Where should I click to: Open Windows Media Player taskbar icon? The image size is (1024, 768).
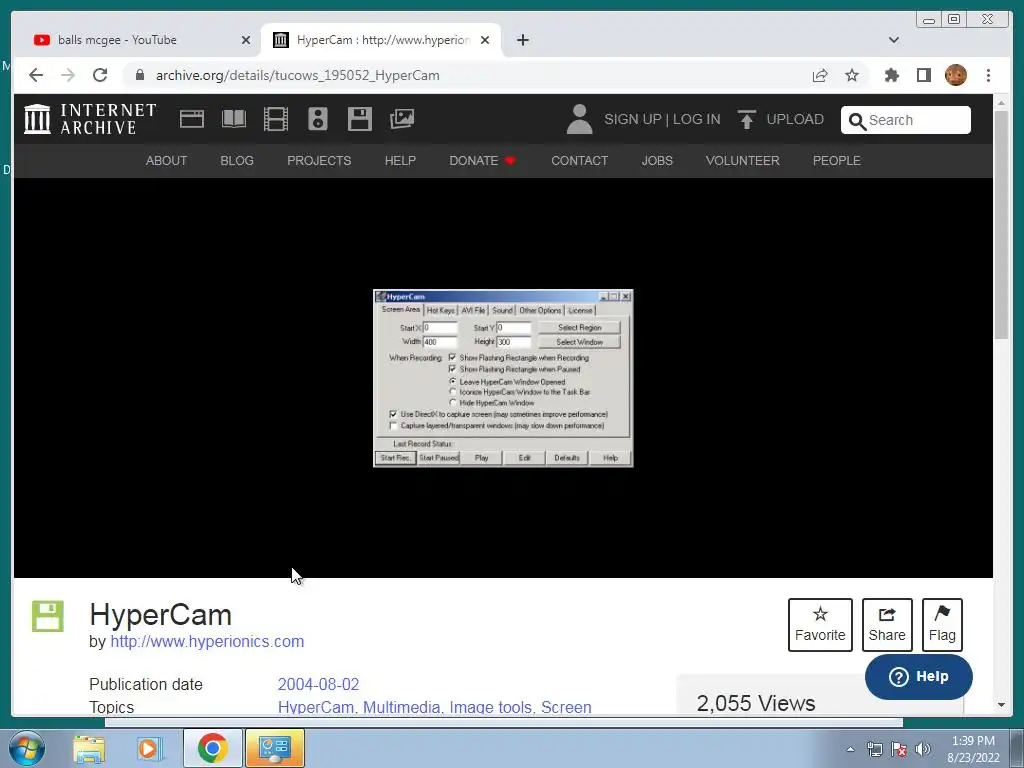149,749
